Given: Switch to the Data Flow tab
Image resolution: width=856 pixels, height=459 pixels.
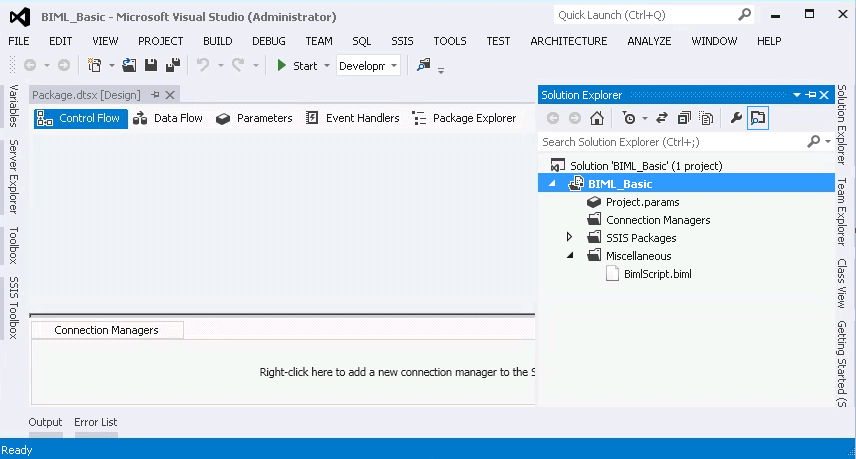Looking at the screenshot, I should pyautogui.click(x=168, y=118).
